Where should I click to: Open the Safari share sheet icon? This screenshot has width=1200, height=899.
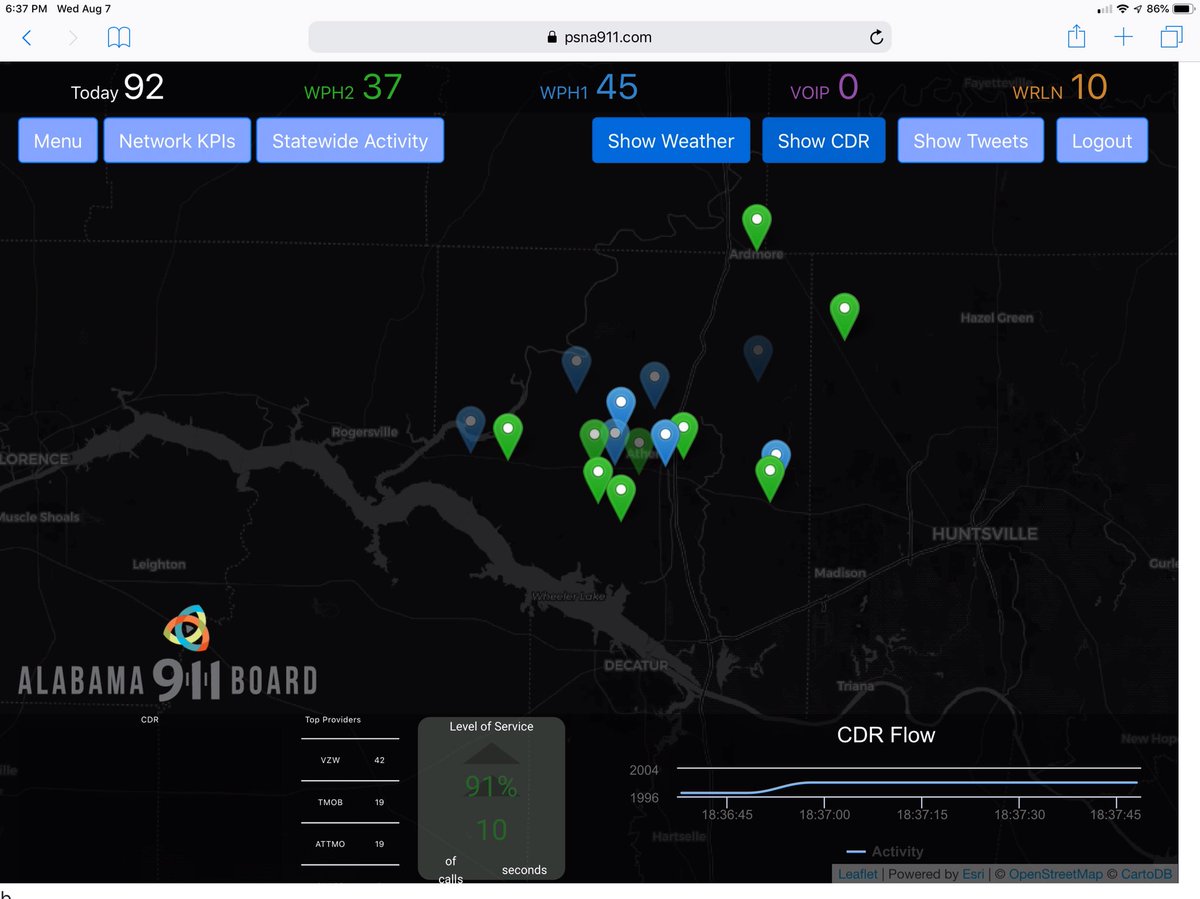tap(1076, 37)
